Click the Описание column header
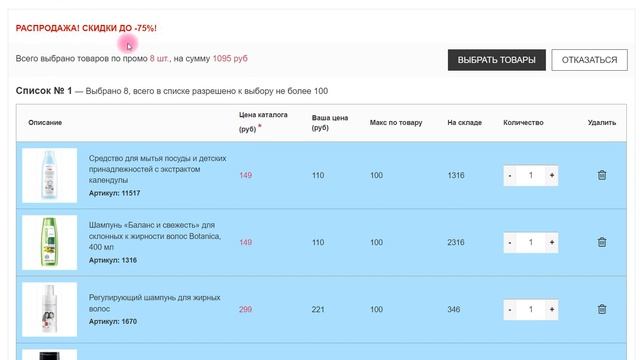Screen dimensions: 640x360 (x=45, y=122)
